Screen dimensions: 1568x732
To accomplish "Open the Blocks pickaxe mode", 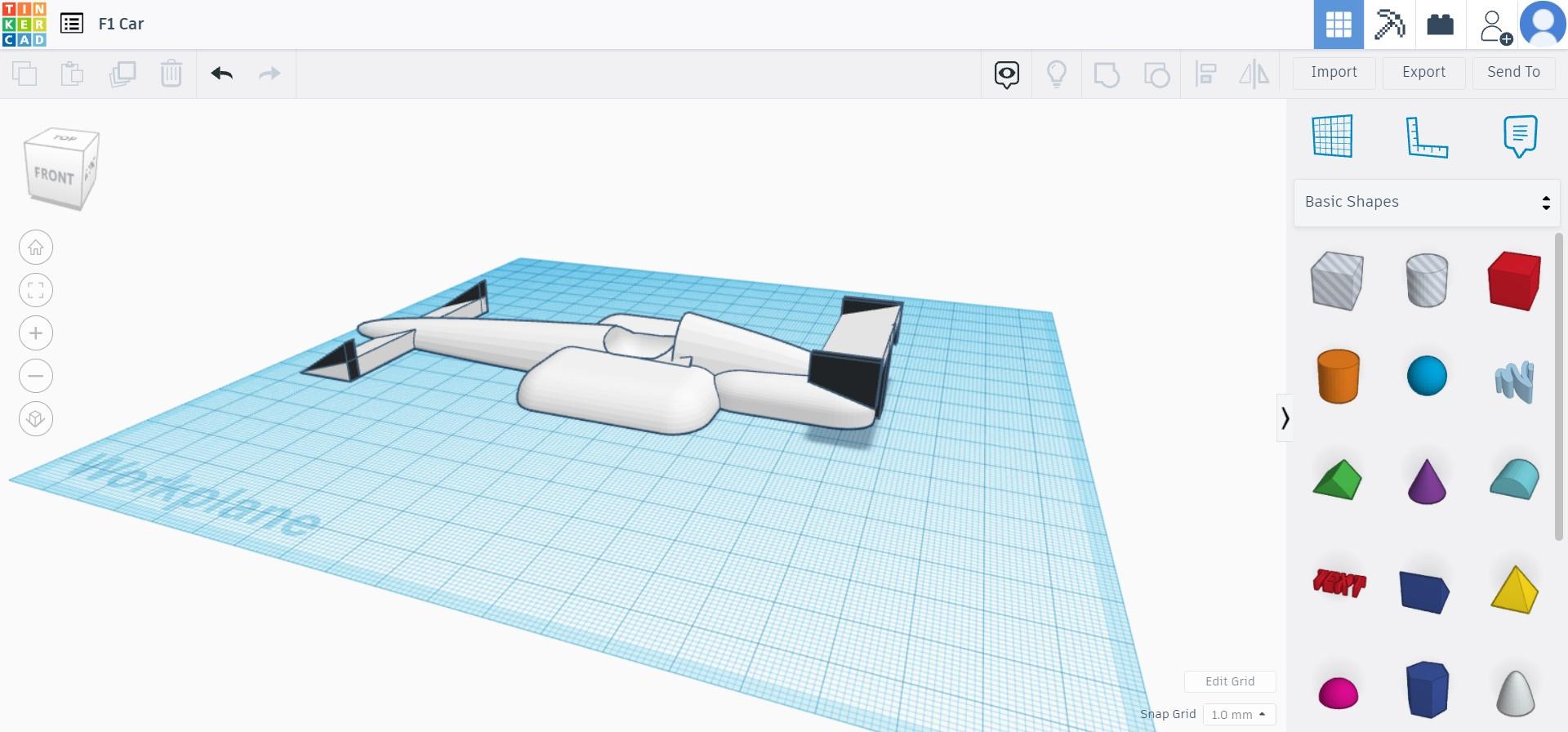I will [x=1389, y=25].
